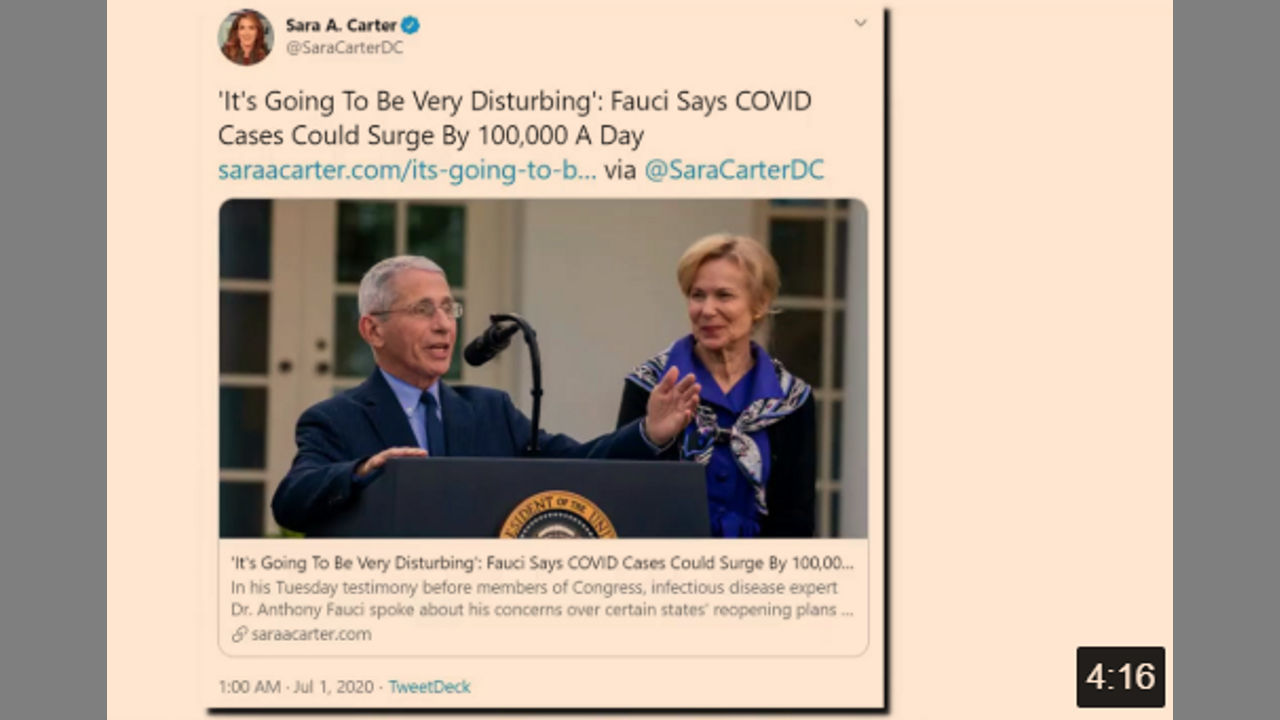Click the microphone in the photo
The height and width of the screenshot is (720, 1280).
492,343
